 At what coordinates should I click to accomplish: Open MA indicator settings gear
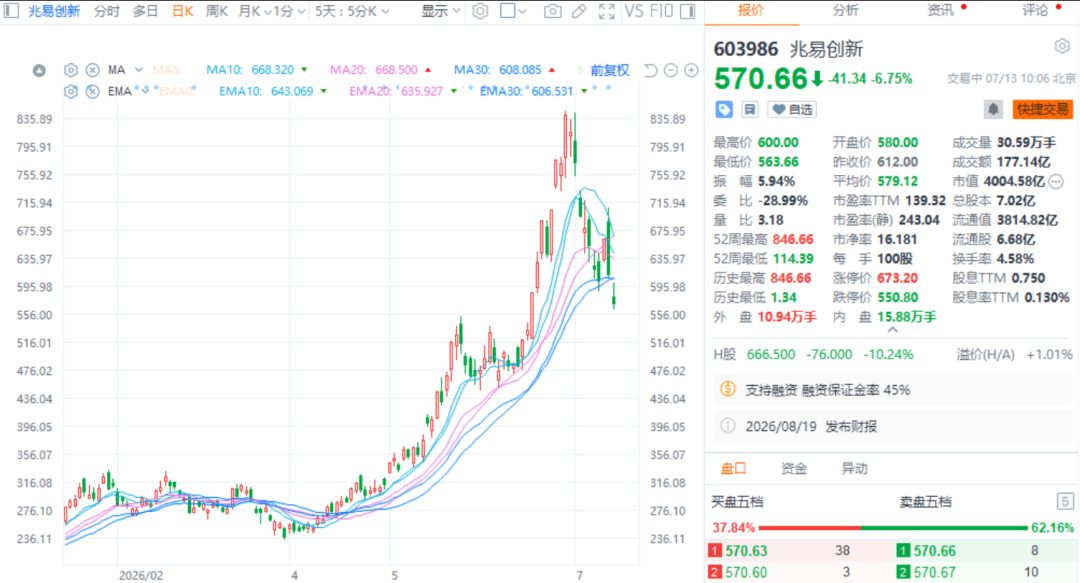click(x=71, y=70)
